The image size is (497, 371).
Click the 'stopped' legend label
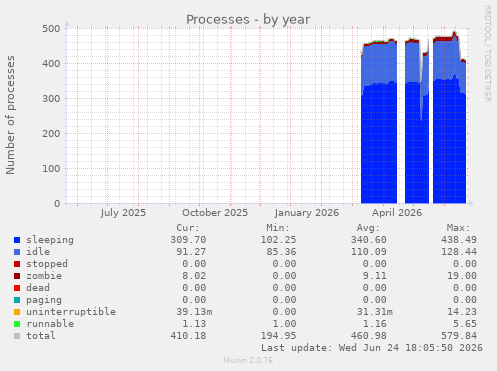click(x=47, y=264)
